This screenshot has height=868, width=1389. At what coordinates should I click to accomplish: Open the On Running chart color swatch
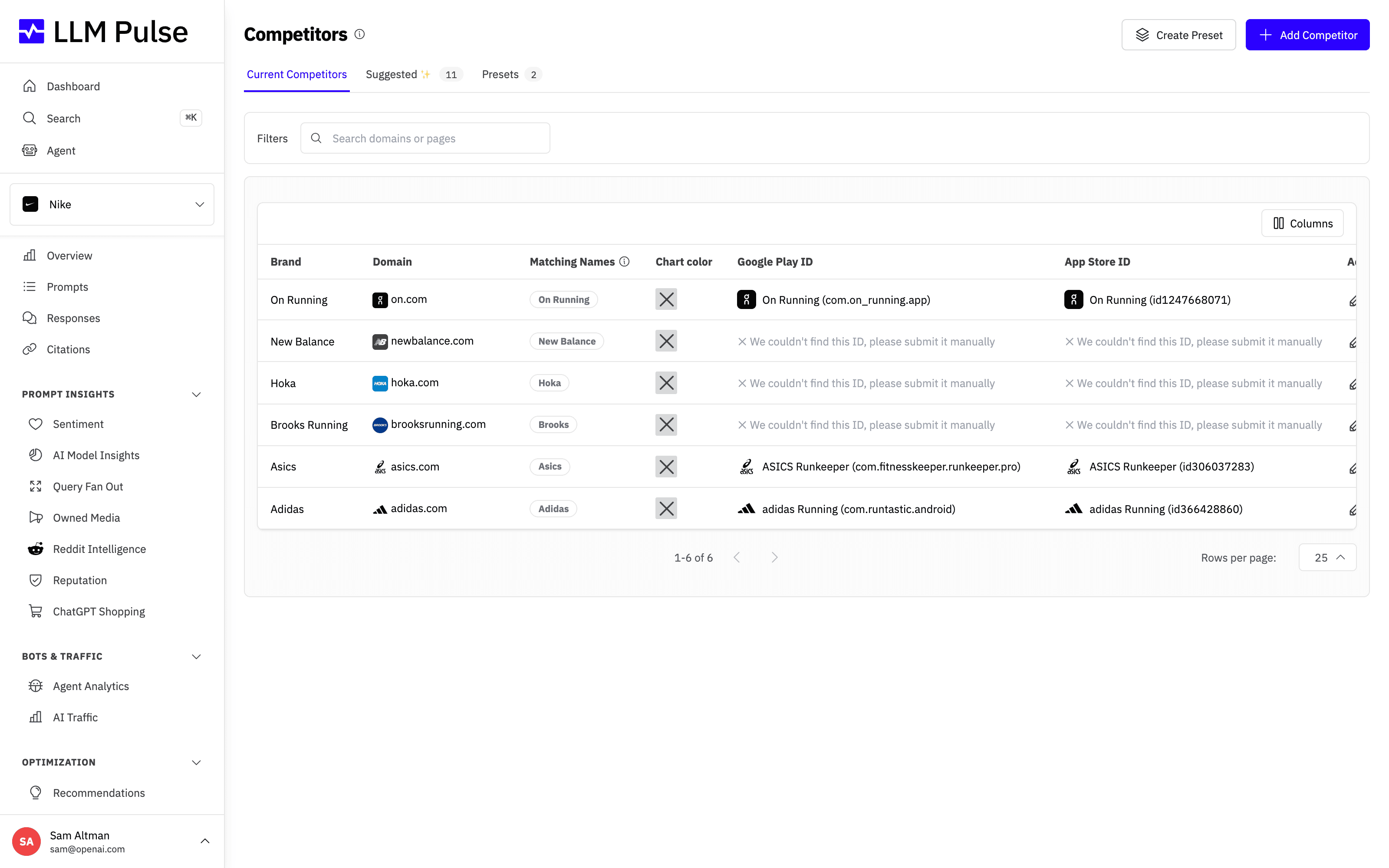coord(666,299)
